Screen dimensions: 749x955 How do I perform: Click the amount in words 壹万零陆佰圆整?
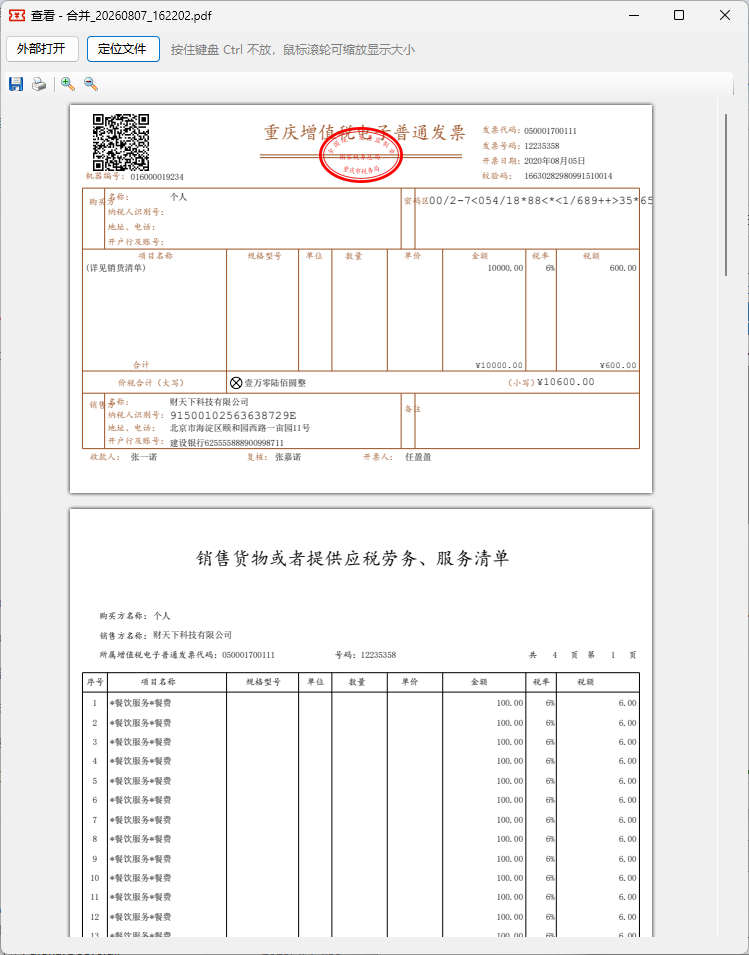[x=275, y=383]
